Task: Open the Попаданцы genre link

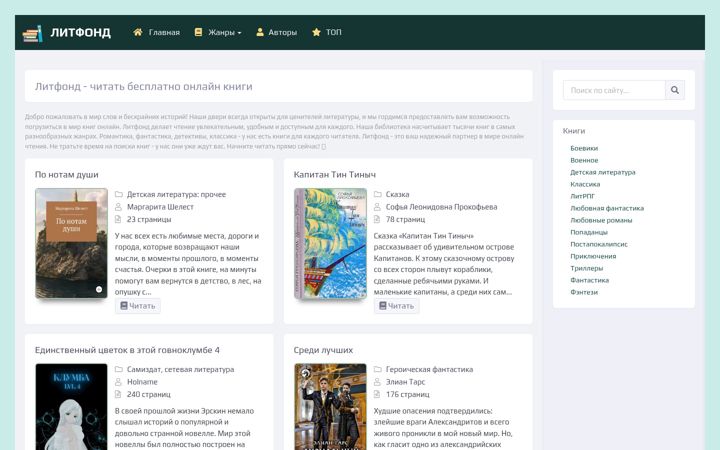Action: (x=589, y=232)
